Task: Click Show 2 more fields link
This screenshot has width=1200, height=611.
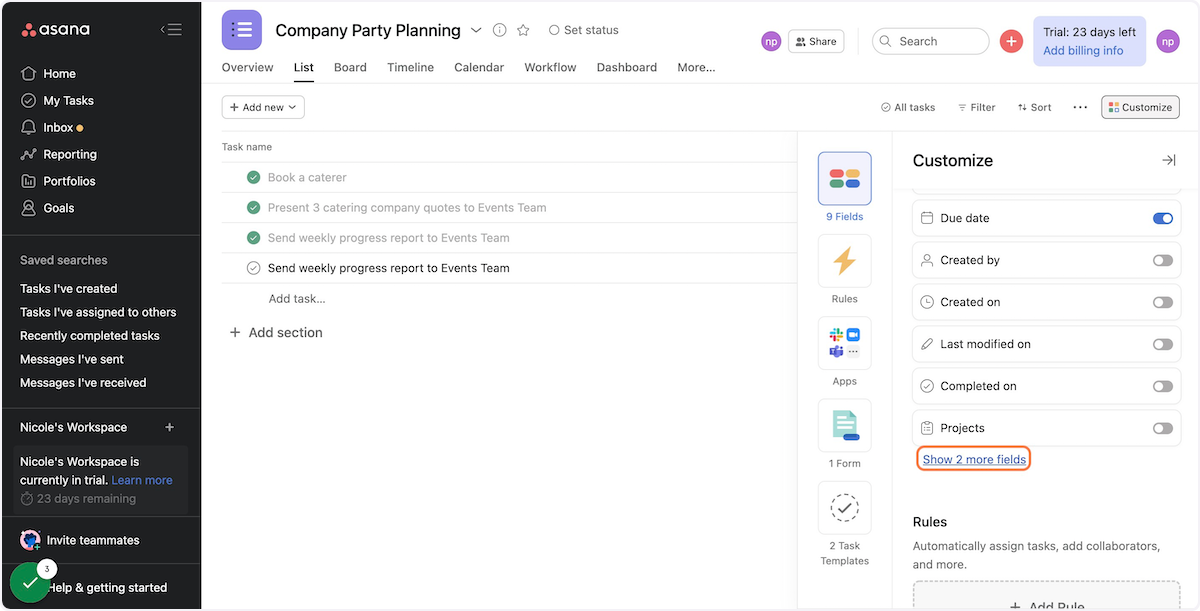Action: [x=974, y=459]
